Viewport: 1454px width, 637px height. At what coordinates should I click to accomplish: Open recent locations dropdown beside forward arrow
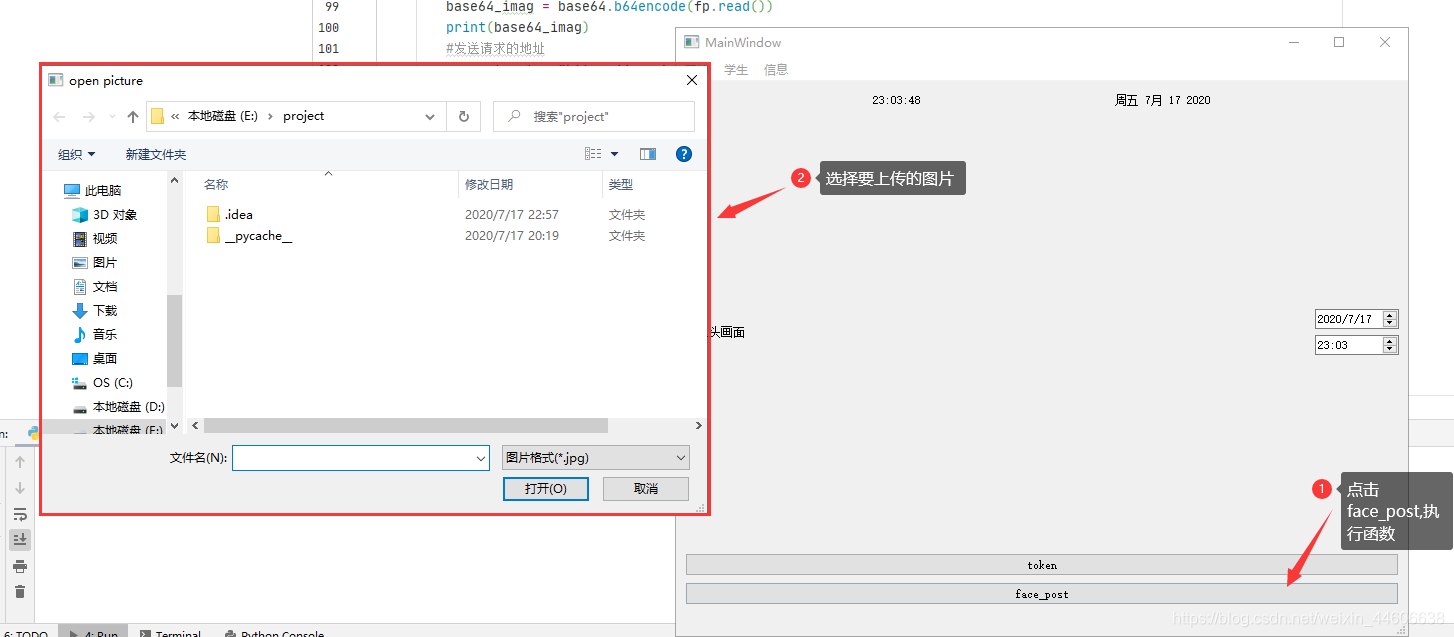coord(111,117)
